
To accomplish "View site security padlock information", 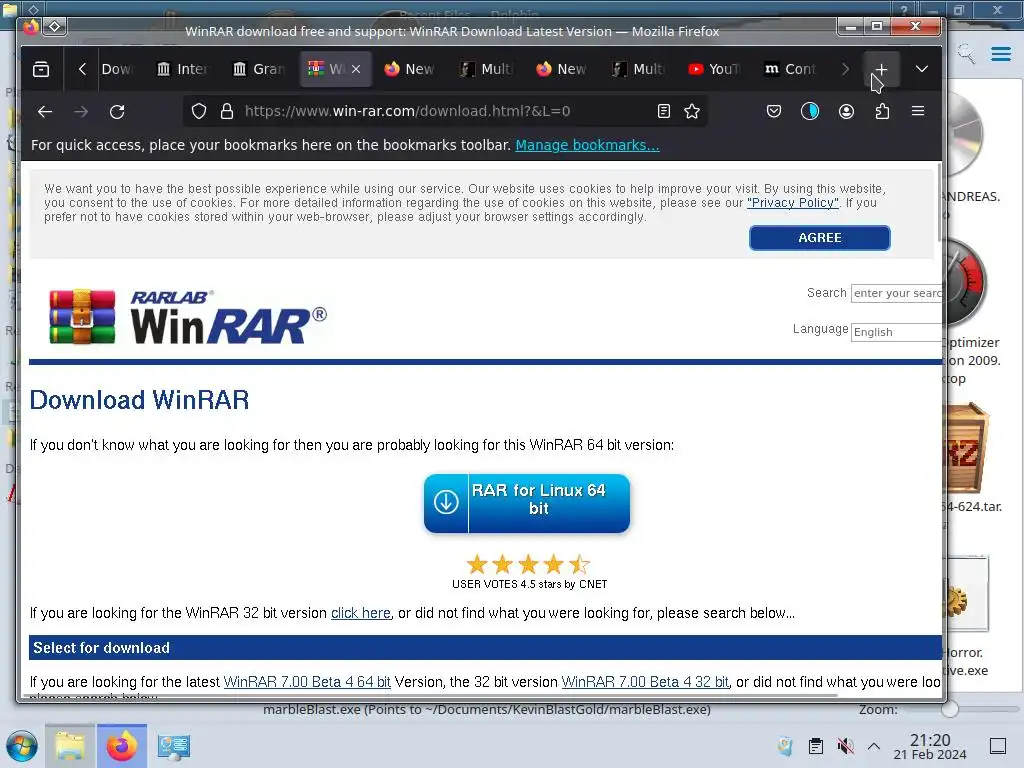I will pyautogui.click(x=227, y=112).
